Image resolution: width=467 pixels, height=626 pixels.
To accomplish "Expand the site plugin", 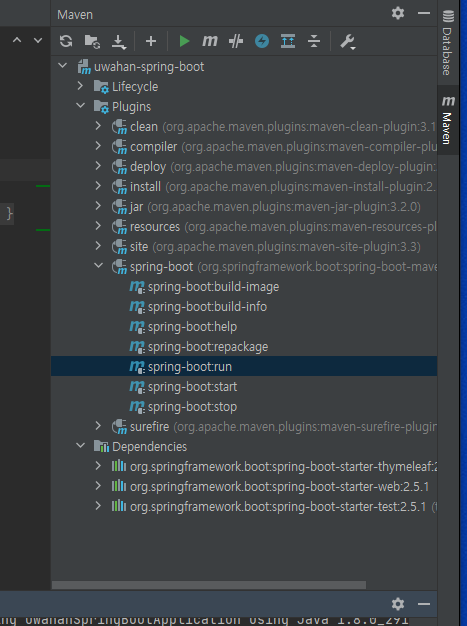I will [98, 246].
